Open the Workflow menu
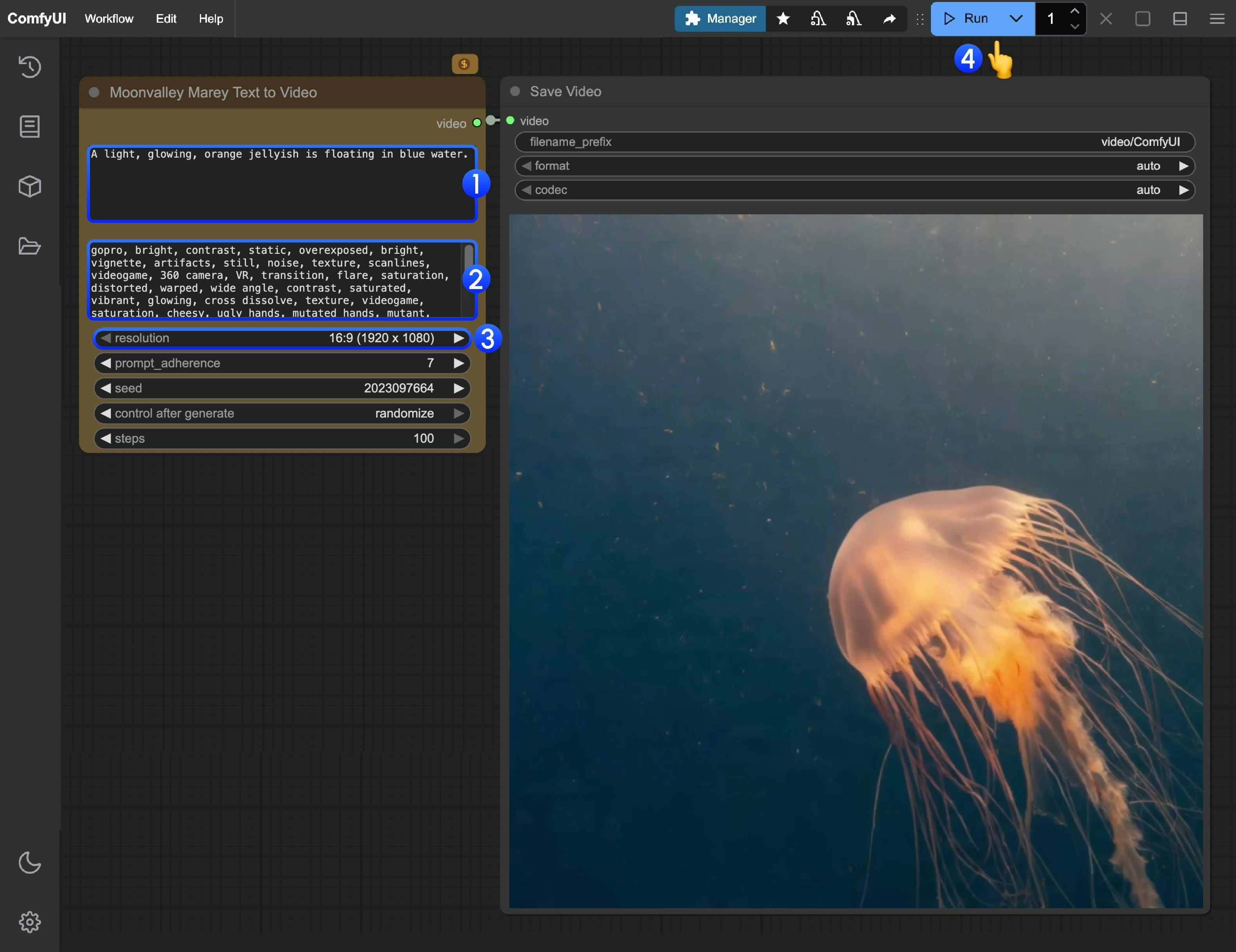Screen dimensions: 1236x952 click(x=109, y=19)
